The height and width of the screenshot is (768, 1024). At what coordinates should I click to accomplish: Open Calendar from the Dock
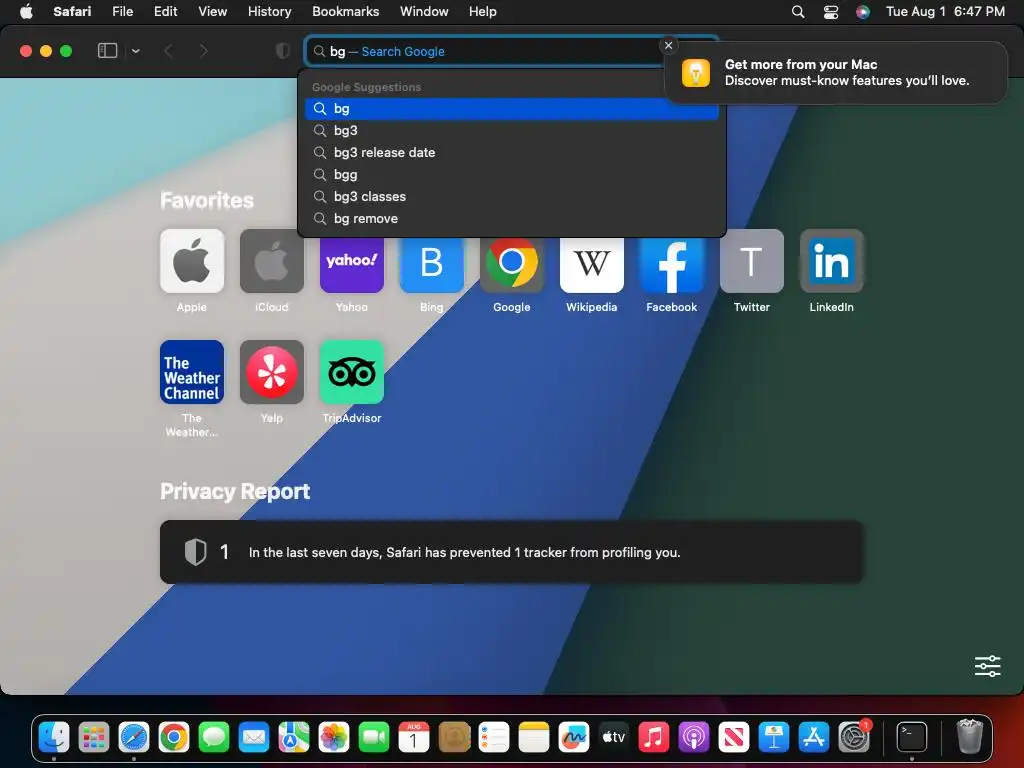point(414,737)
